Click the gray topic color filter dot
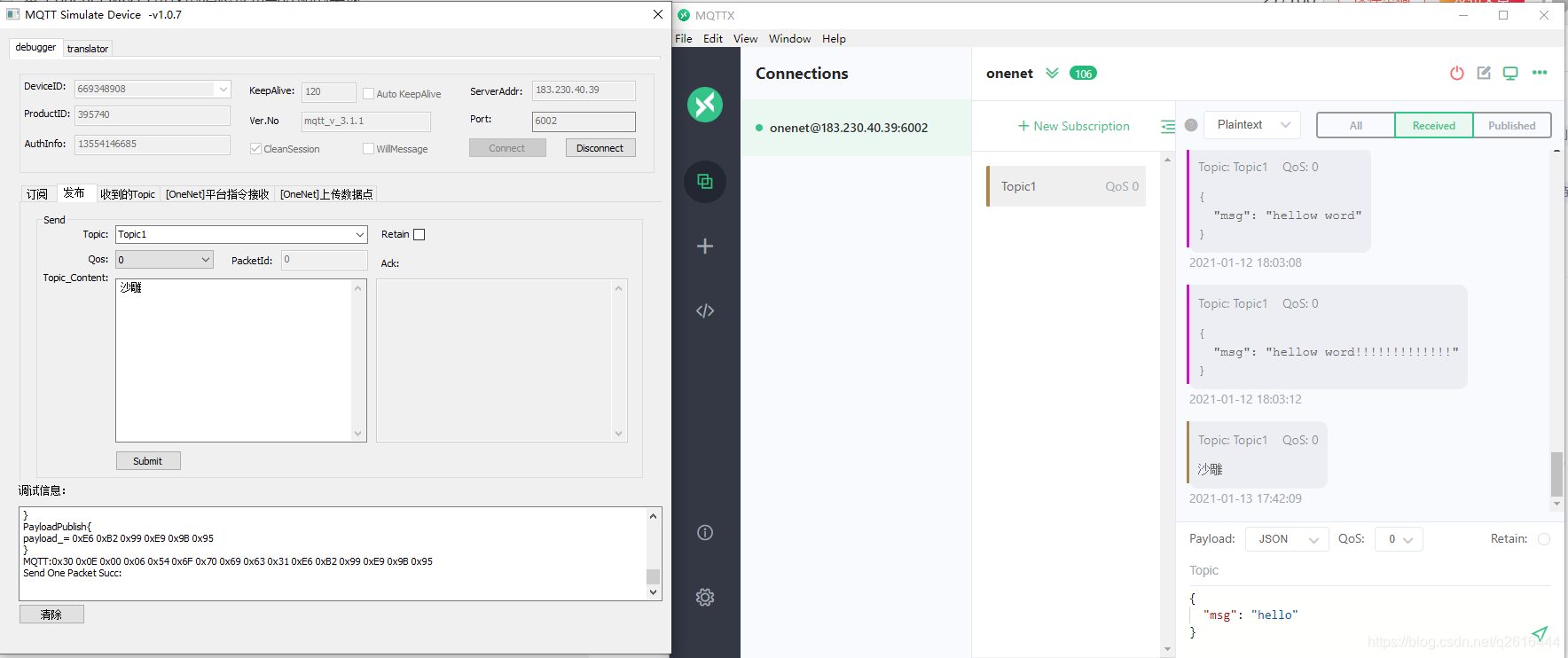Image resolution: width=1568 pixels, height=658 pixels. [x=1191, y=125]
